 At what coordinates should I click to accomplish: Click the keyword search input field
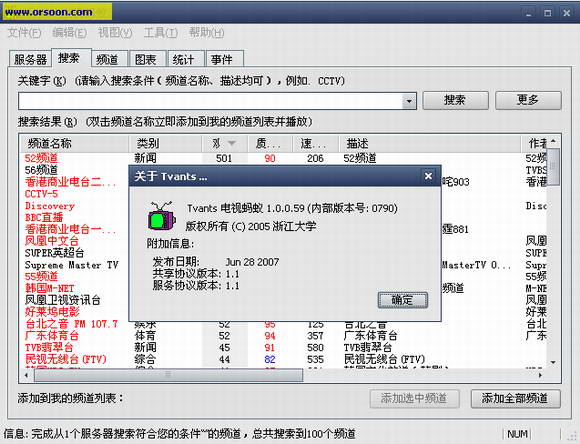coord(210,101)
